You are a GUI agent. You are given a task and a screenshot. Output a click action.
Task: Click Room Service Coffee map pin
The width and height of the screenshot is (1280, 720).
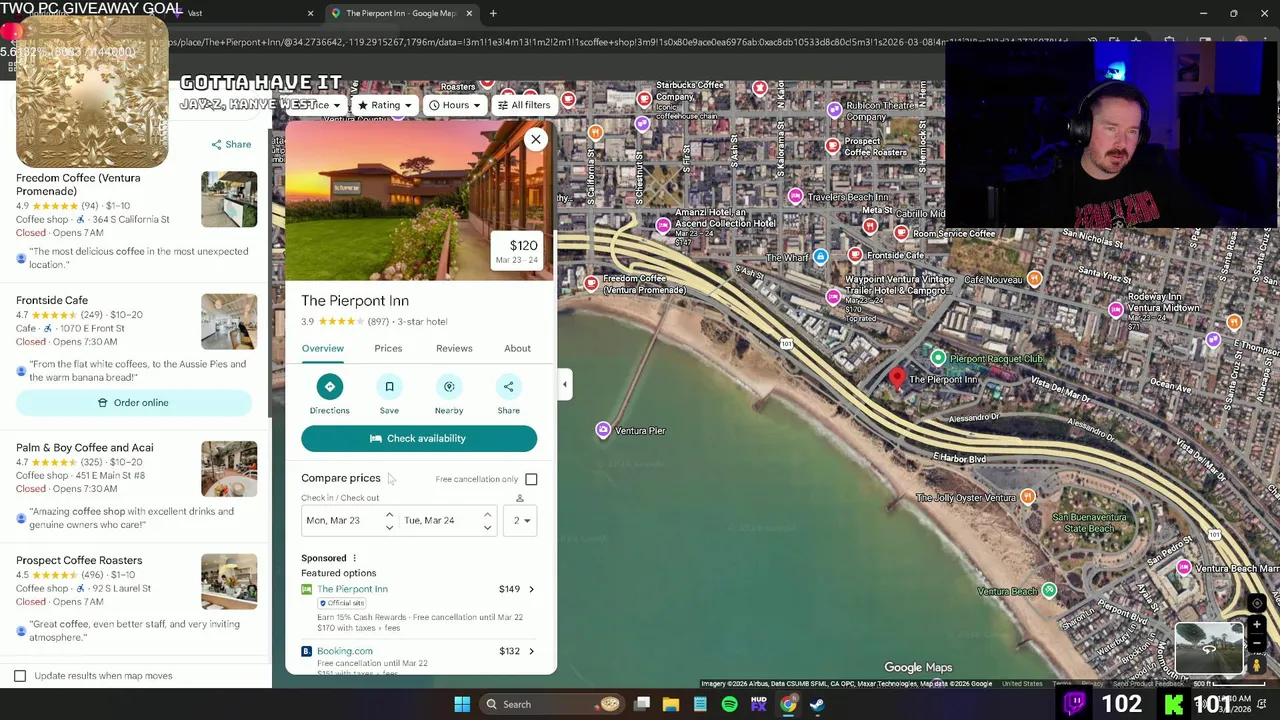[x=901, y=233]
